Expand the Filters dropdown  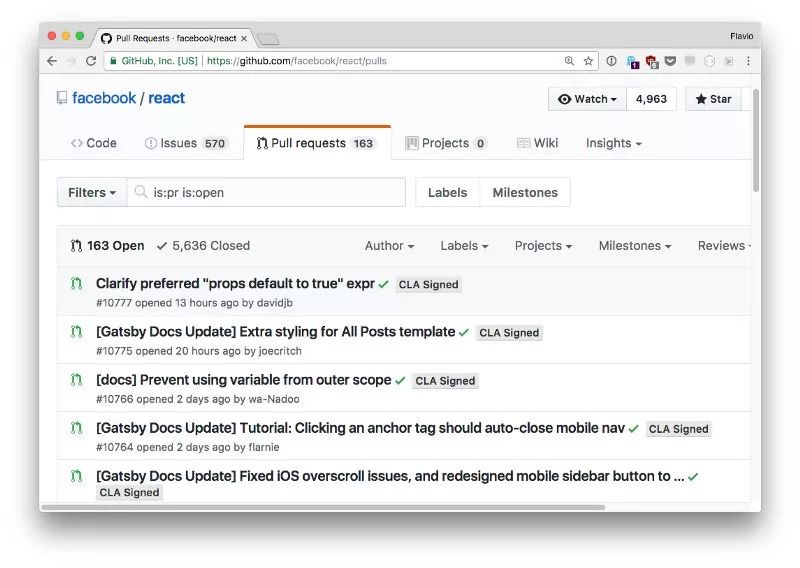click(x=92, y=193)
